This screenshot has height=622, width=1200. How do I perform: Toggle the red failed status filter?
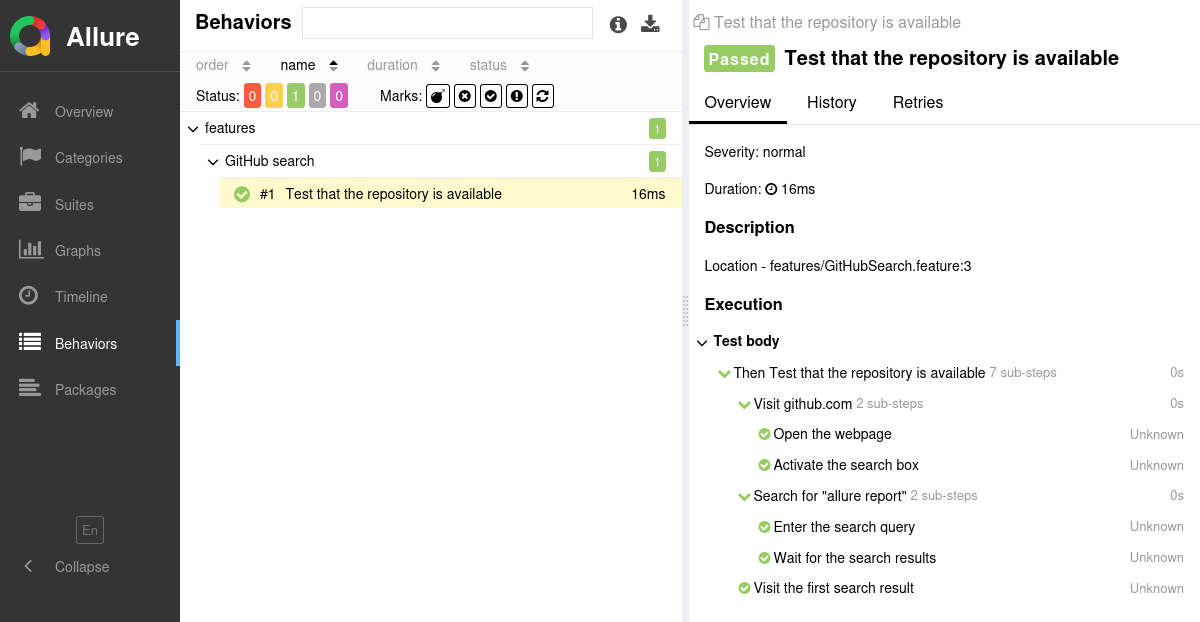click(252, 96)
